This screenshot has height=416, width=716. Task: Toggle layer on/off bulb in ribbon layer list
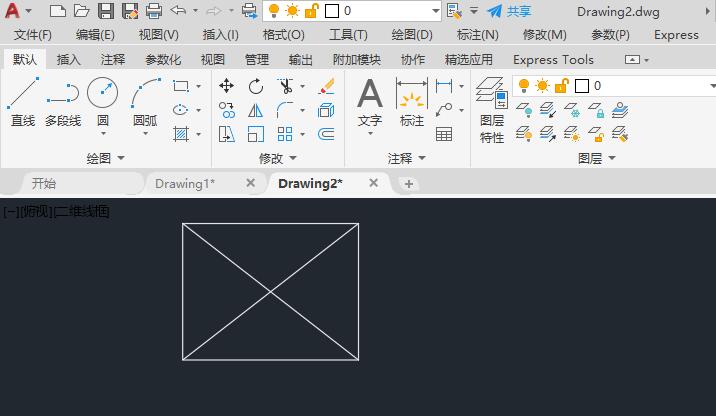tap(524, 86)
